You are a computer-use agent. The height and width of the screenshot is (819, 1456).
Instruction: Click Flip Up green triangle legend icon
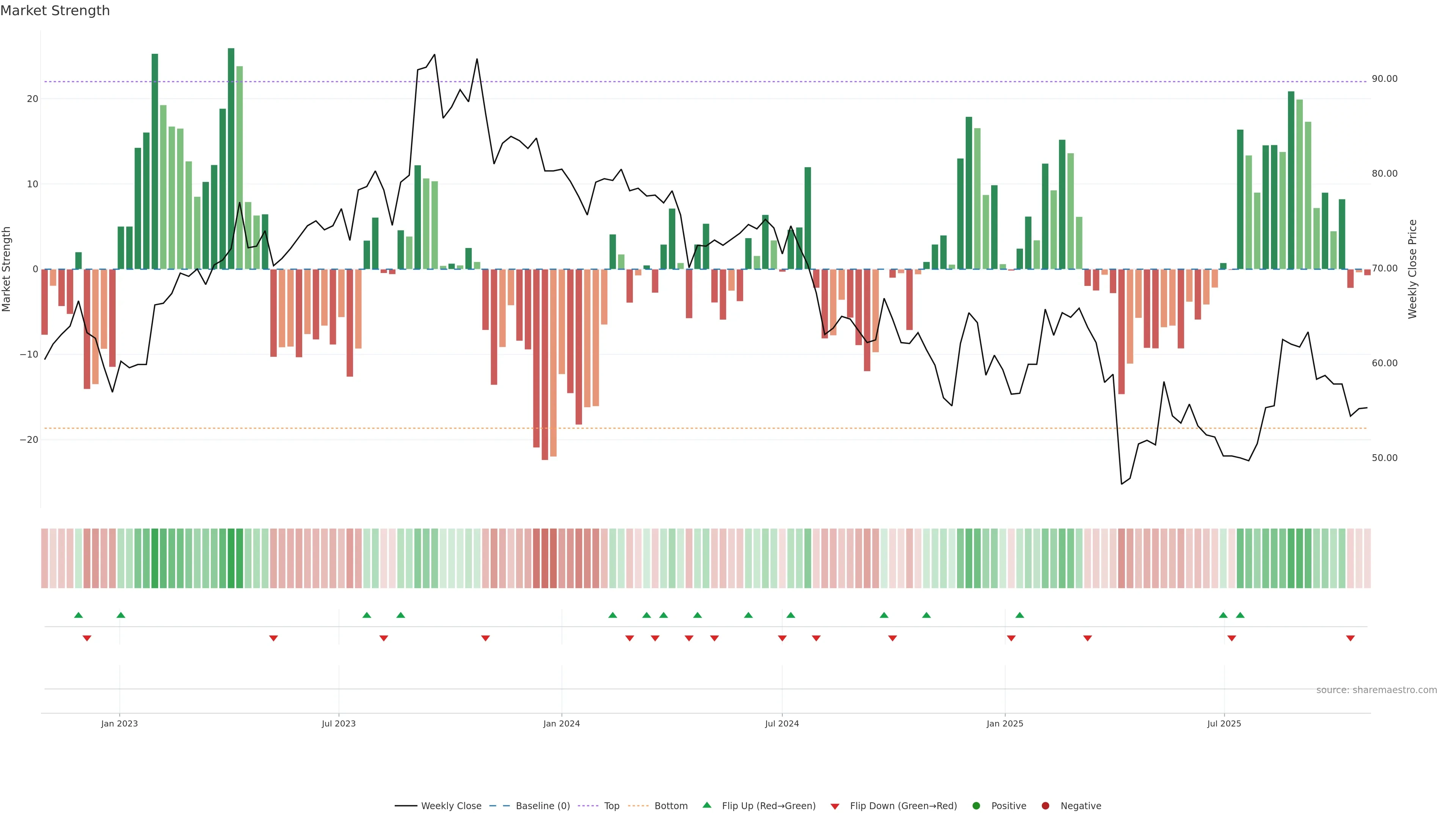(706, 805)
